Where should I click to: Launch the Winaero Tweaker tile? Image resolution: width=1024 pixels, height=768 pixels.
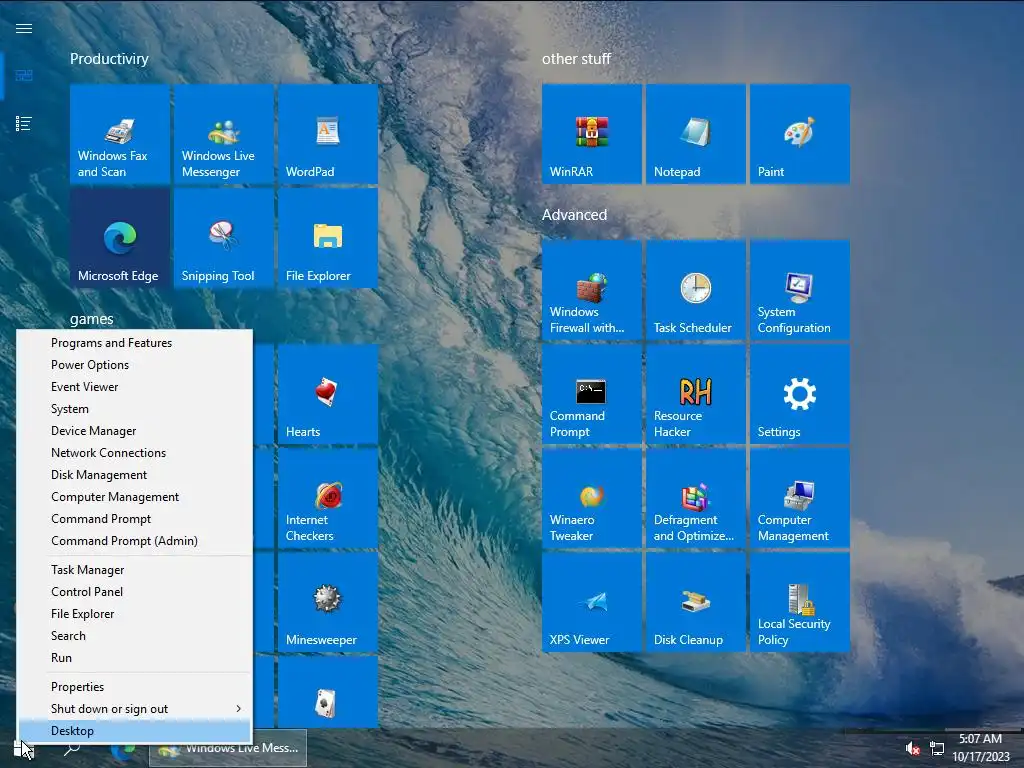pyautogui.click(x=592, y=498)
